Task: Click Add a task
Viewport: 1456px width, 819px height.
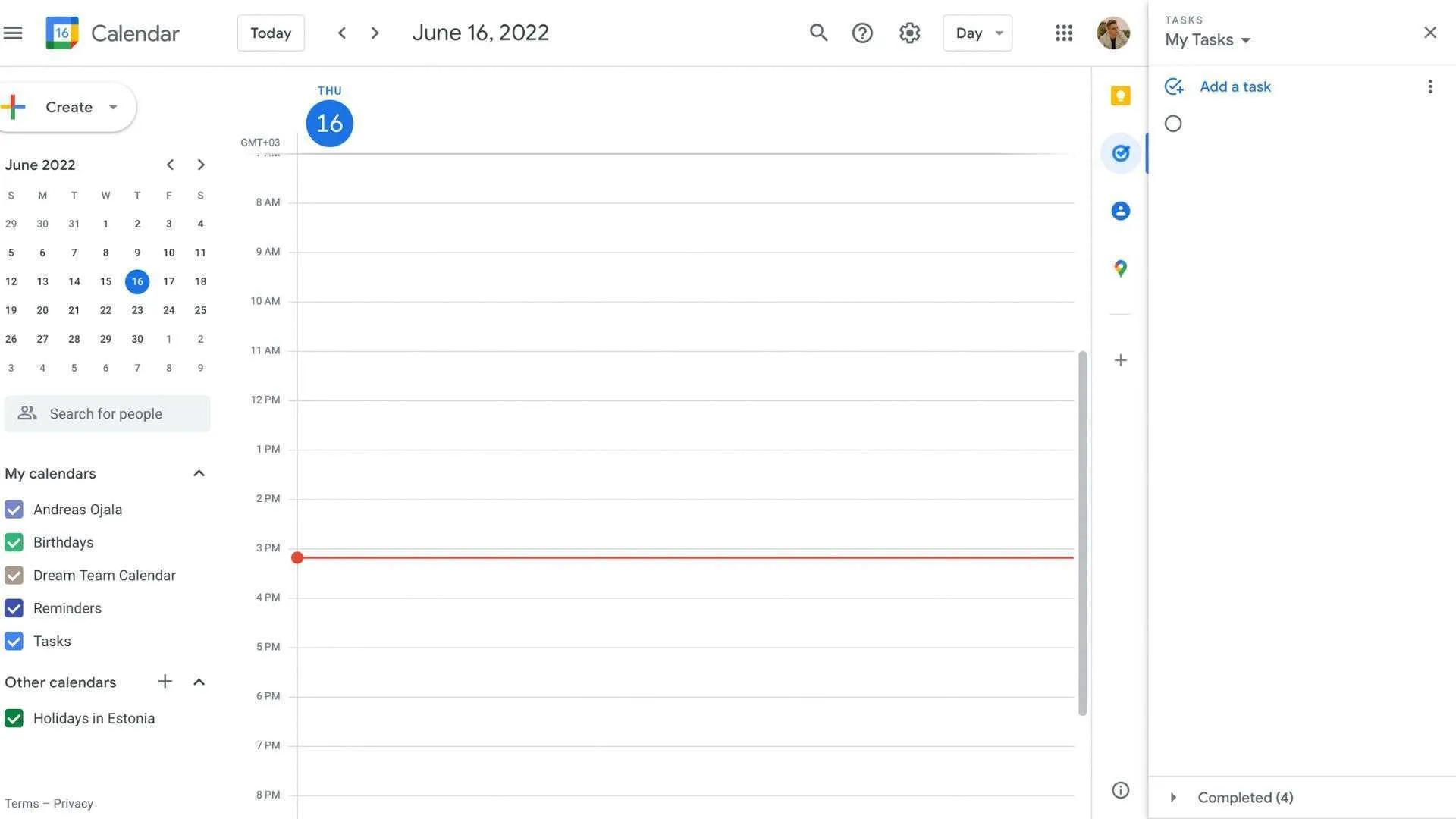Action: [1235, 86]
